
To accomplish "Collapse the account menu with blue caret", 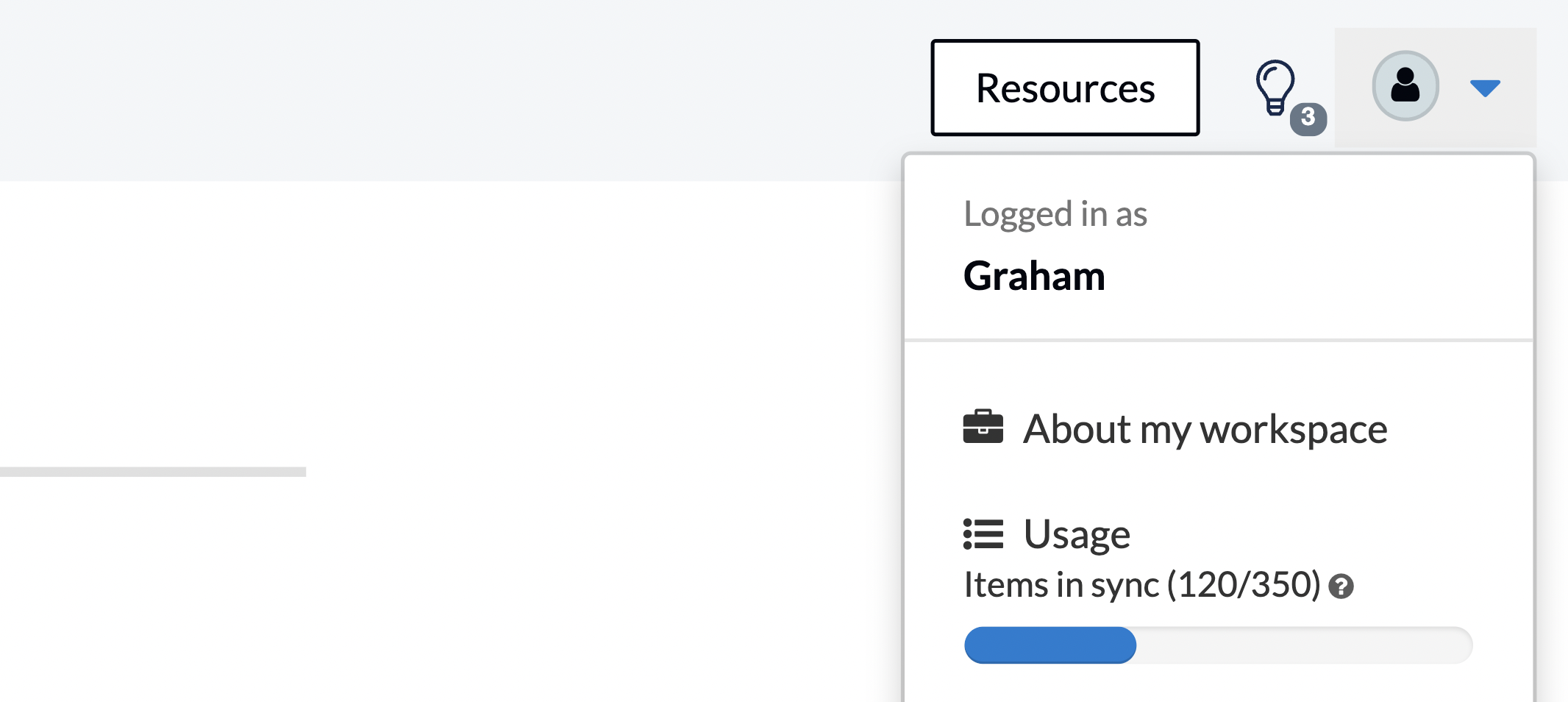I will (1484, 88).
